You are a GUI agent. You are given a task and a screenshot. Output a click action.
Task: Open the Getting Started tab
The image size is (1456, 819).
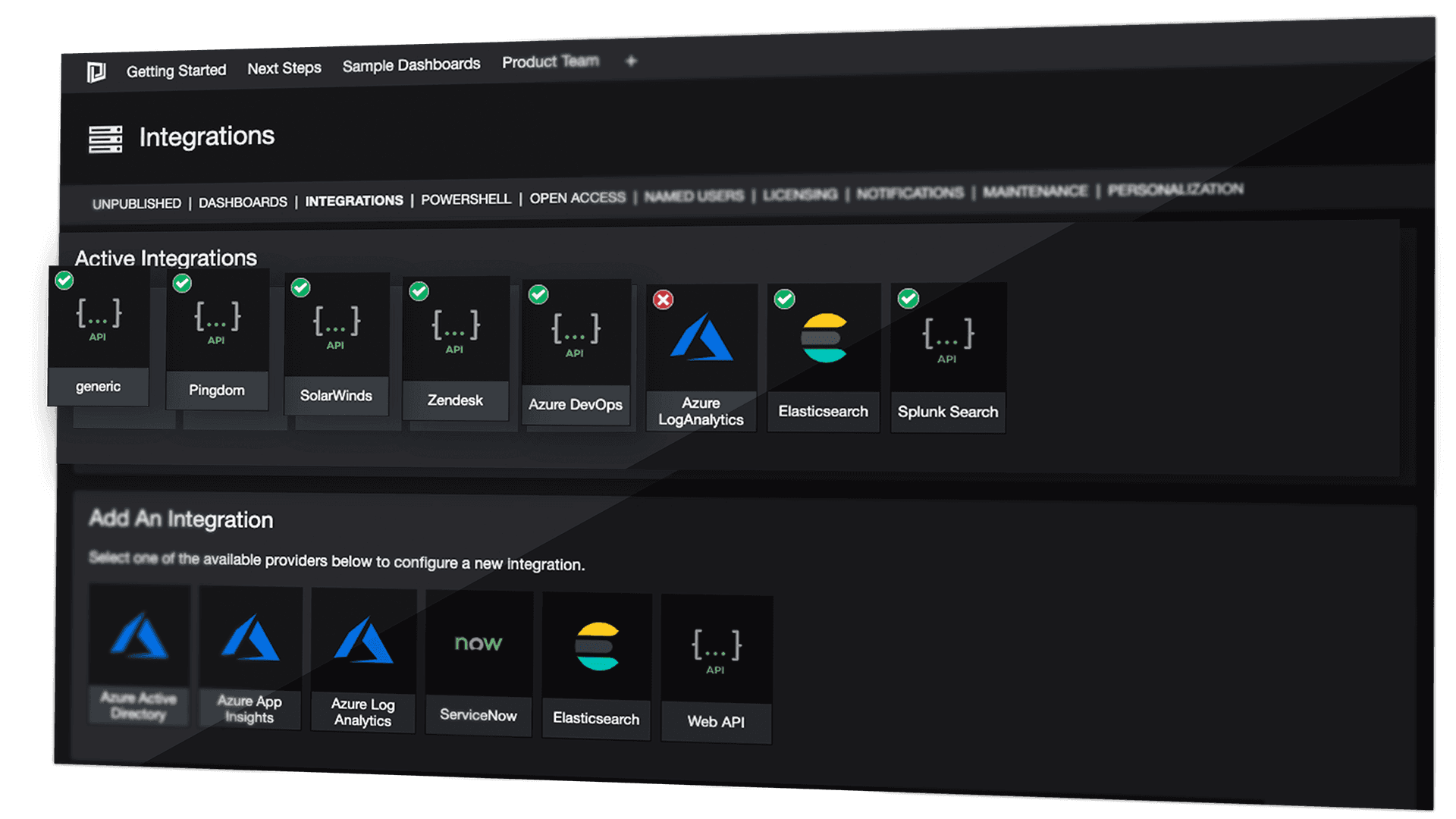coord(176,71)
